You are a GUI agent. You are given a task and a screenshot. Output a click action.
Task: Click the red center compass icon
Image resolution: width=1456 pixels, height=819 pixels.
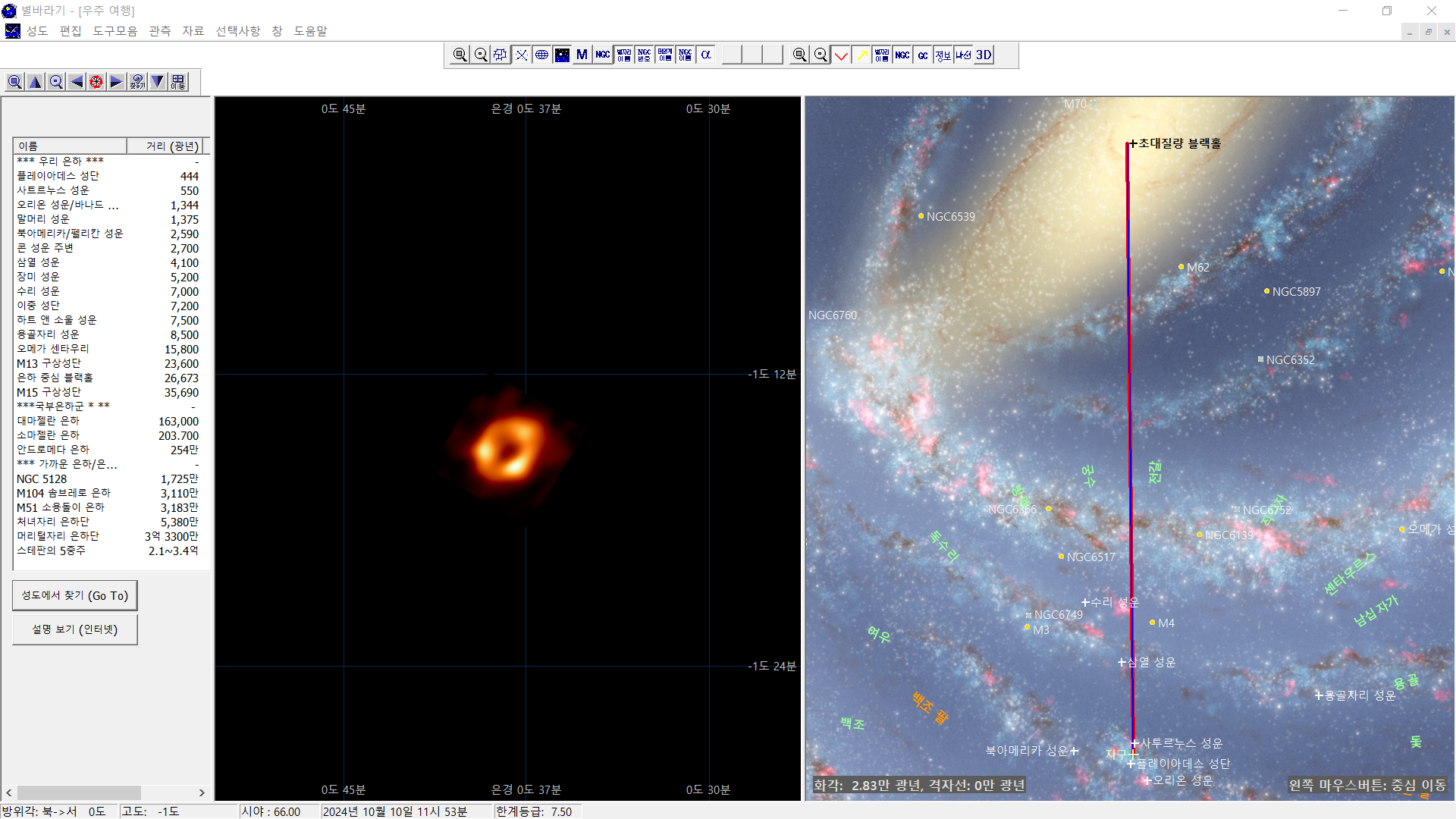[96, 82]
